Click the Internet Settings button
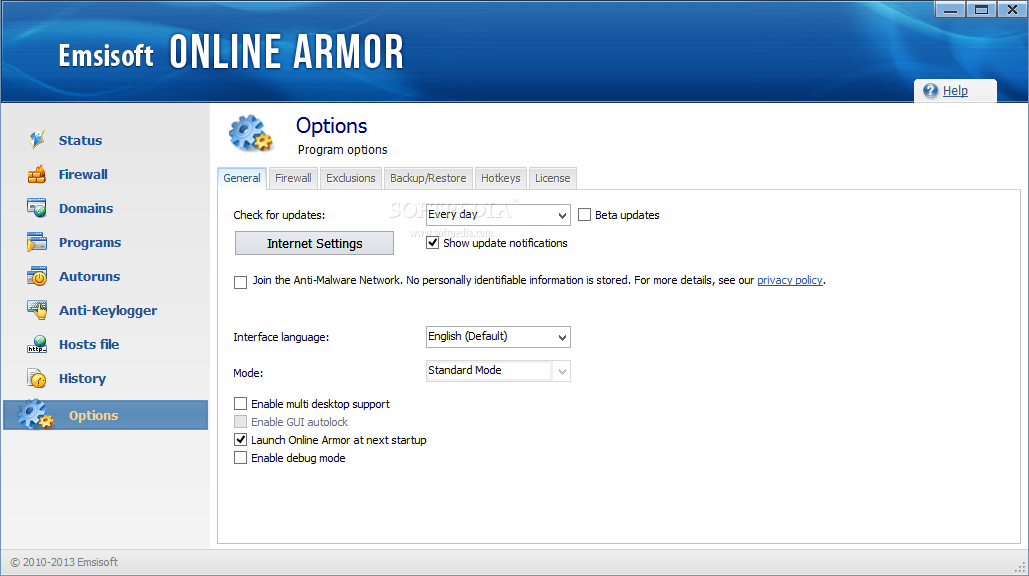The width and height of the screenshot is (1029, 576). pyautogui.click(x=314, y=243)
